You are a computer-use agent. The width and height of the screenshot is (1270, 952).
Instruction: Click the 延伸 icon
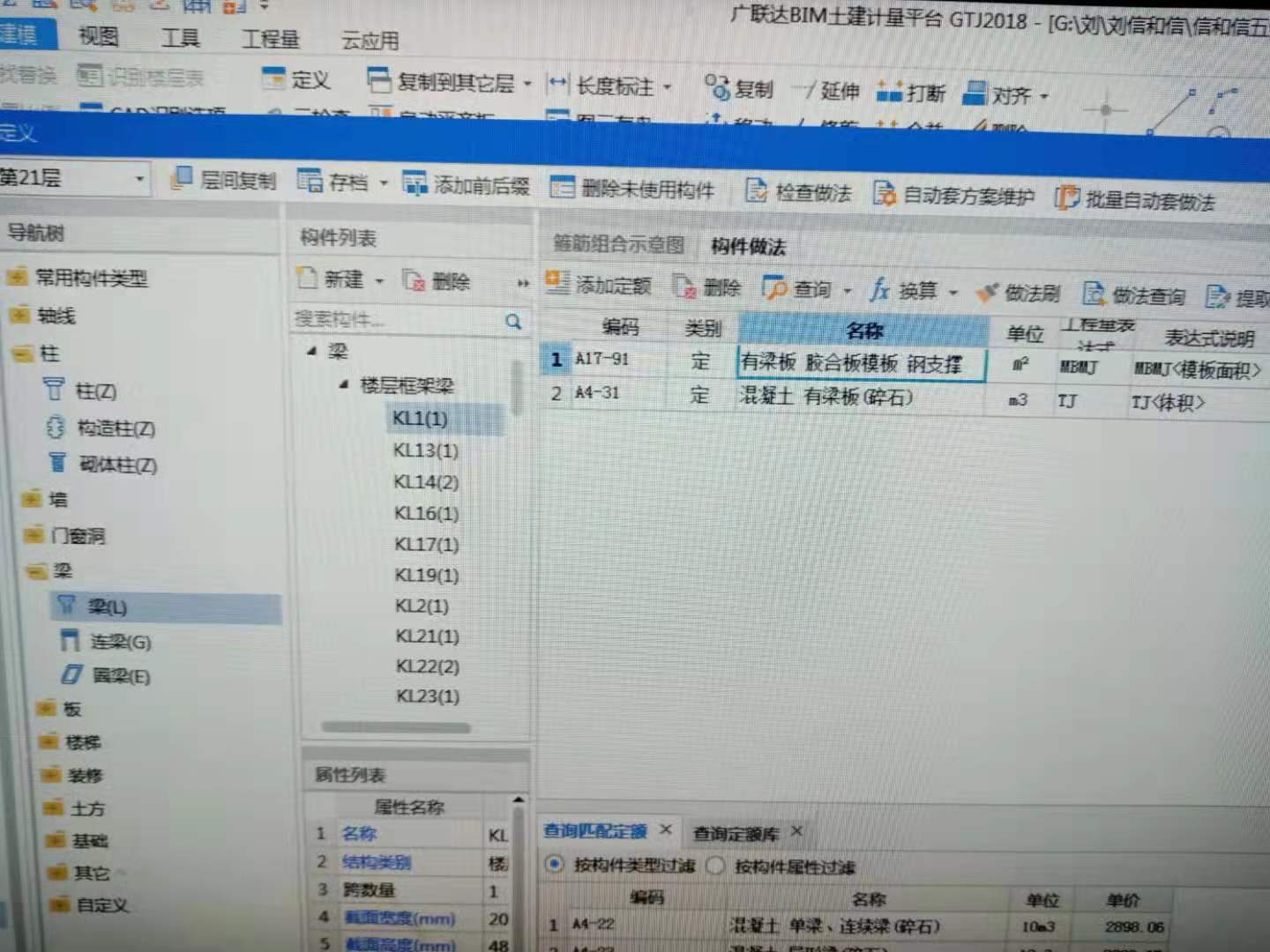805,89
